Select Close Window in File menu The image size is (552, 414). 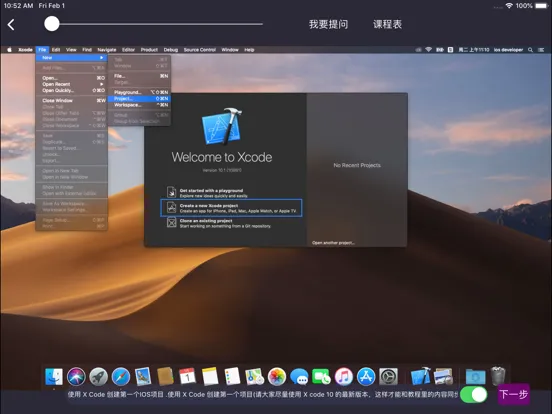click(71, 100)
